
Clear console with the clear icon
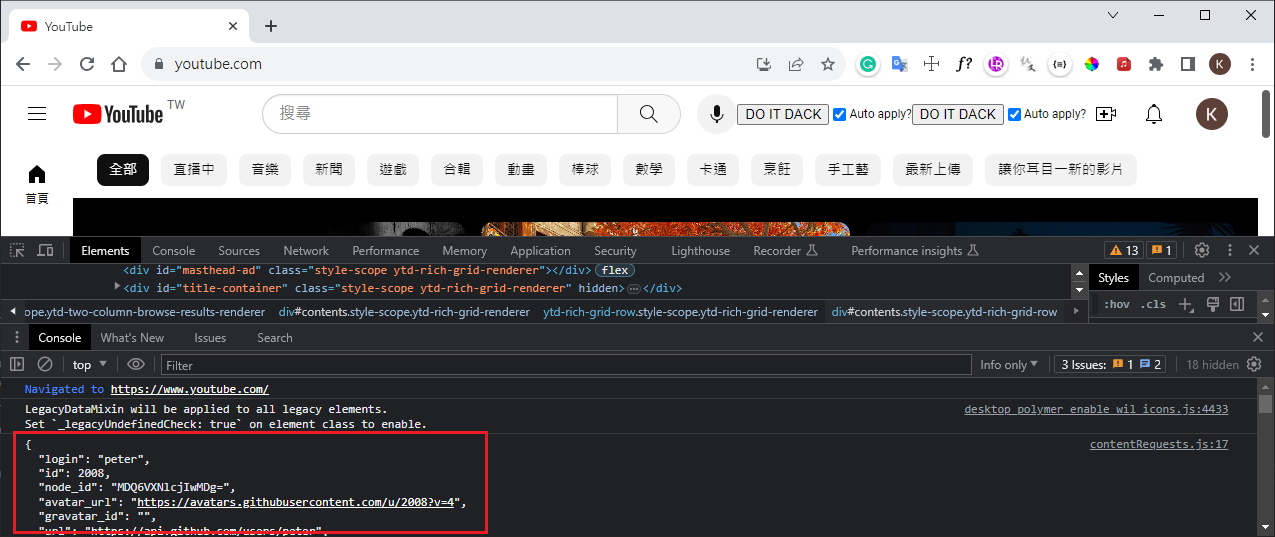(x=45, y=365)
